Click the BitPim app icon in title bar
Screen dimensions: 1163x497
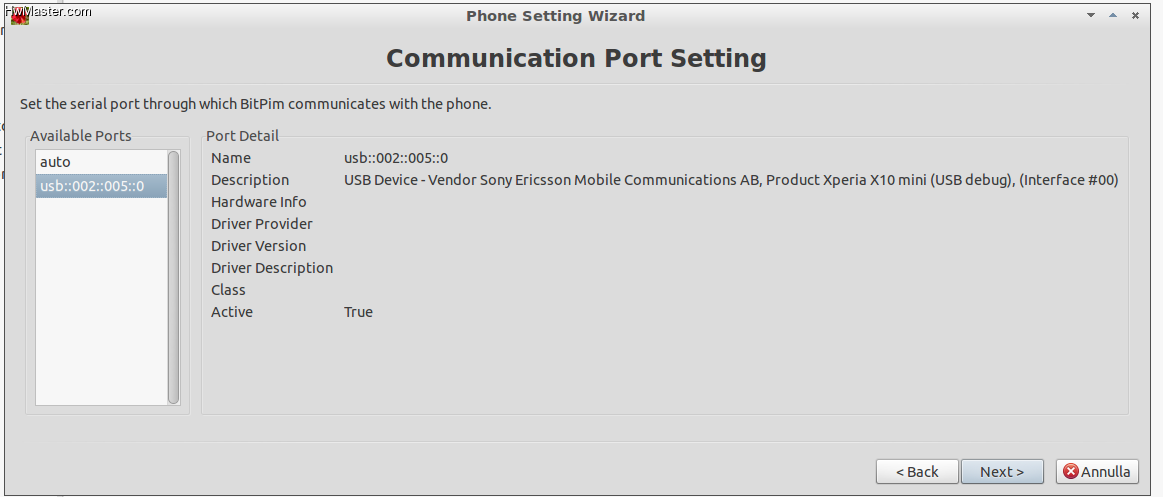(19, 16)
